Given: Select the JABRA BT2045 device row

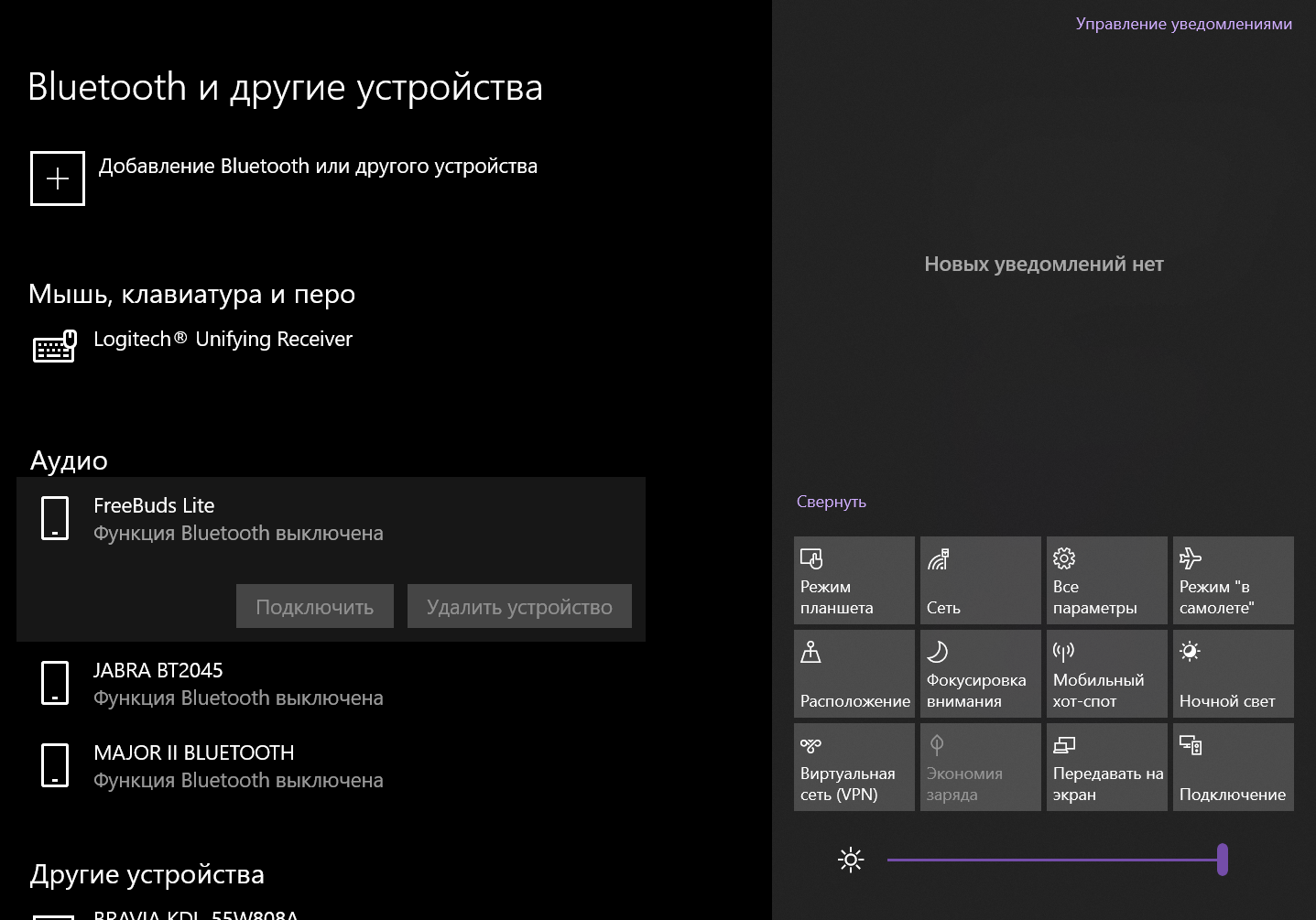Looking at the screenshot, I should point(331,683).
